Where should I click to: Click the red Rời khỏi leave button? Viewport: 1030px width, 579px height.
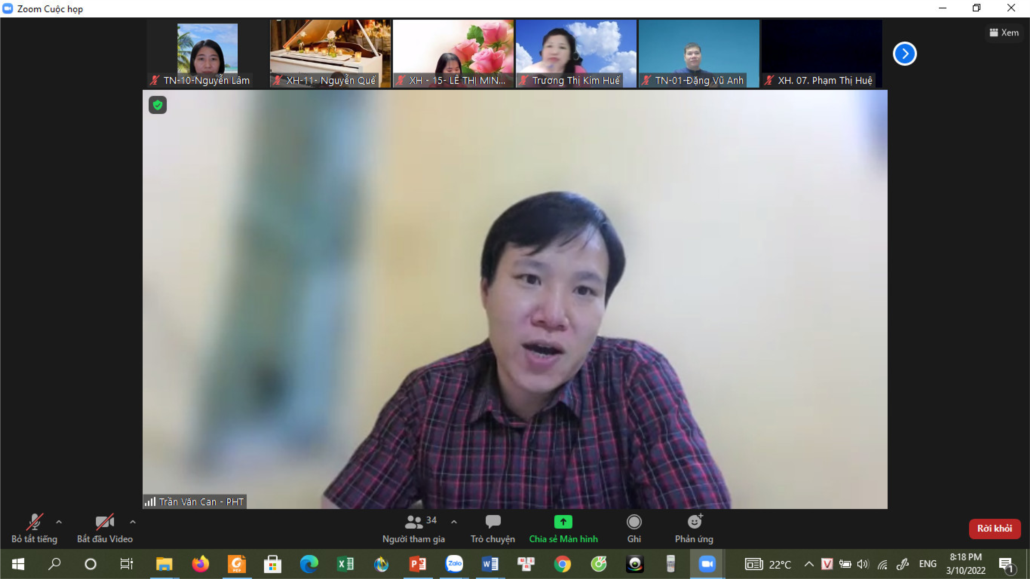[x=994, y=529]
